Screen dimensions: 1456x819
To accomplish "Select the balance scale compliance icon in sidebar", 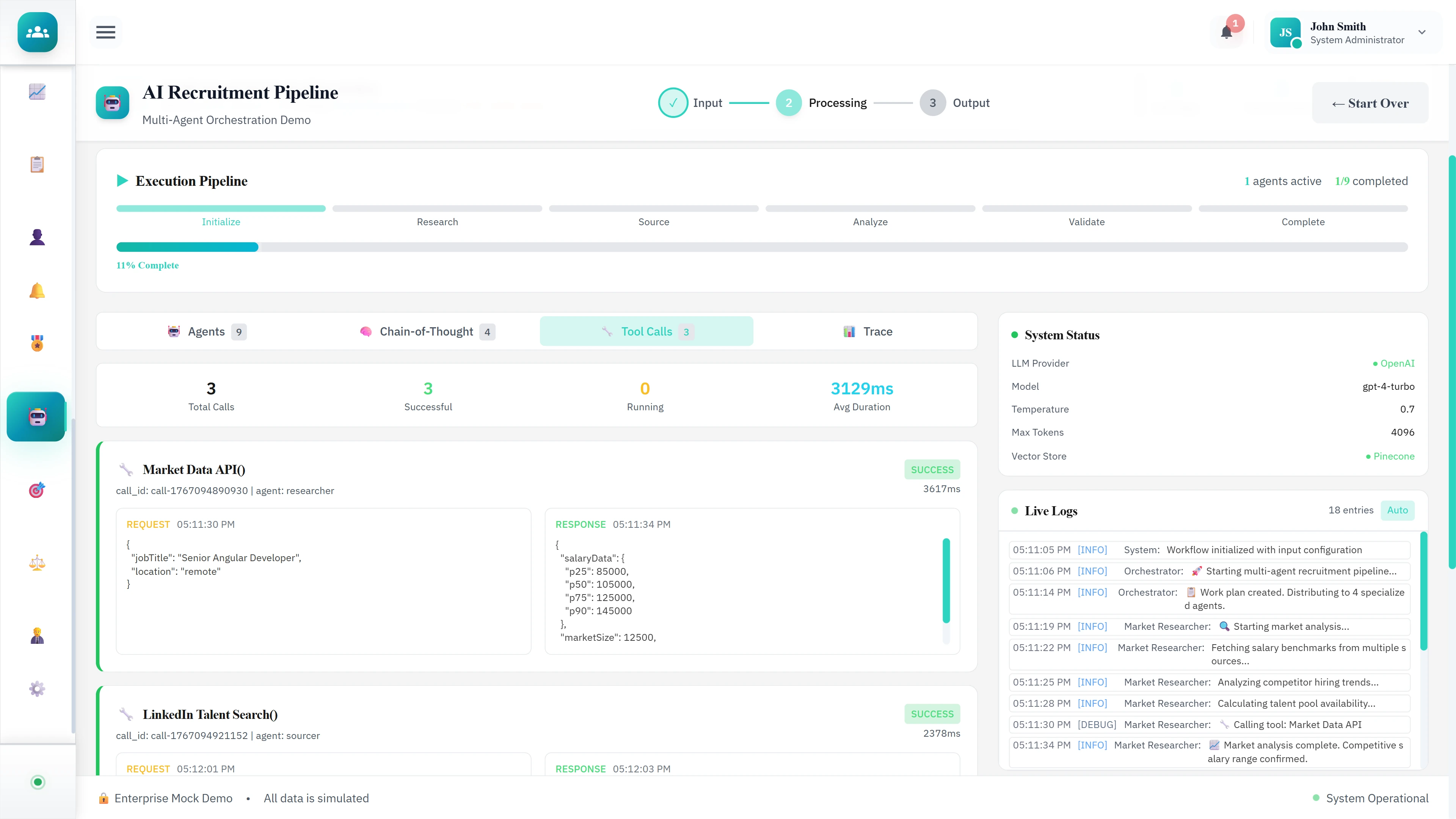I will 37,563.
